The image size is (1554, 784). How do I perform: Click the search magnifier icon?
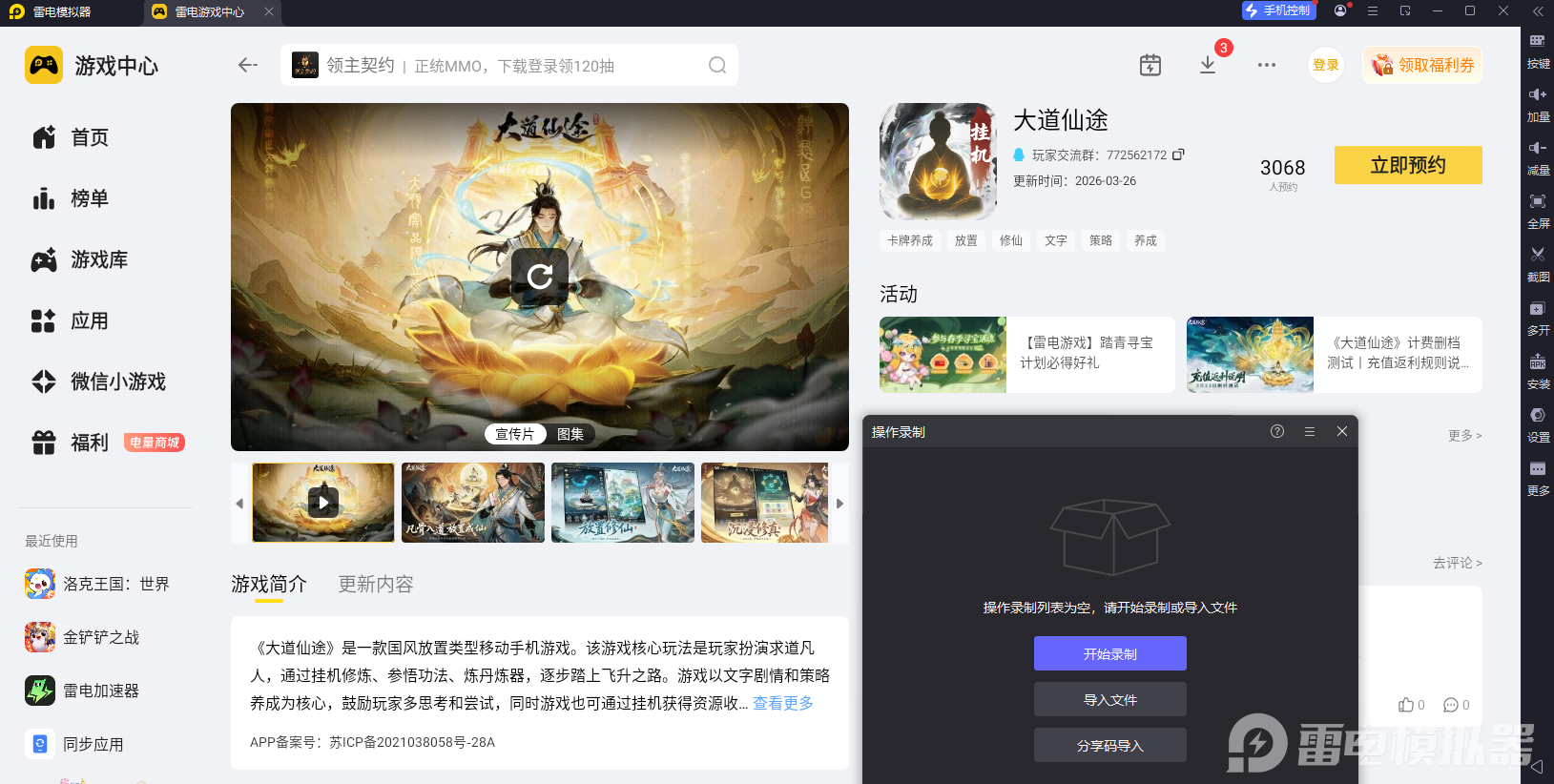click(x=717, y=65)
